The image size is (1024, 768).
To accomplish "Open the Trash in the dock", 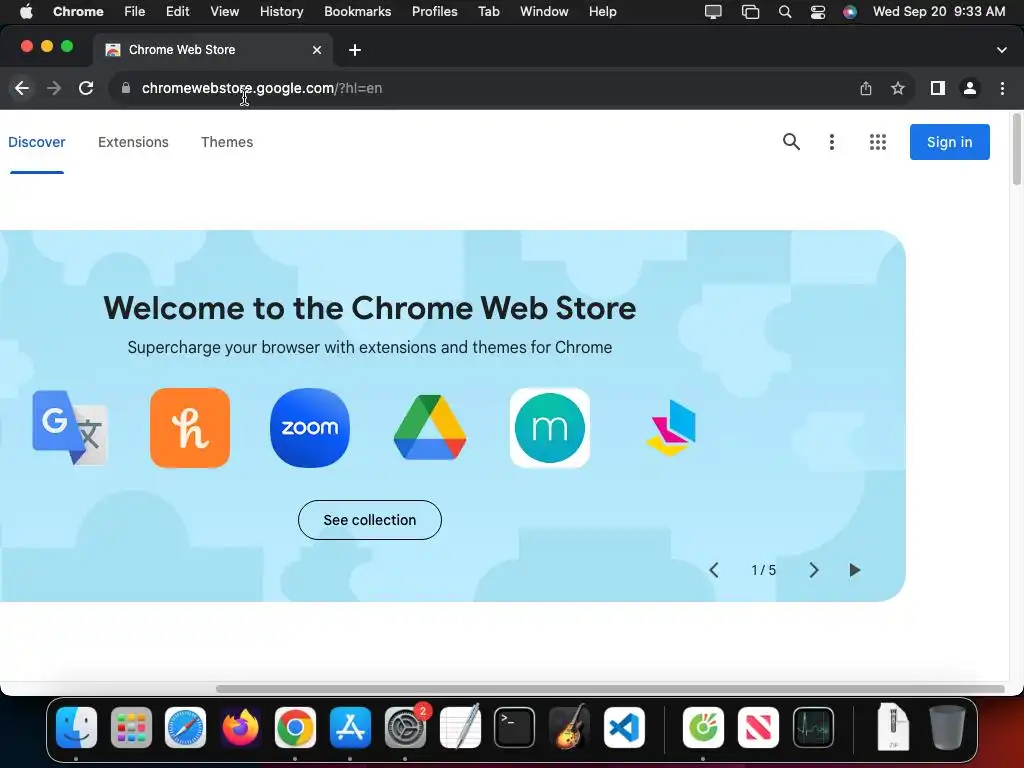I will coord(947,727).
